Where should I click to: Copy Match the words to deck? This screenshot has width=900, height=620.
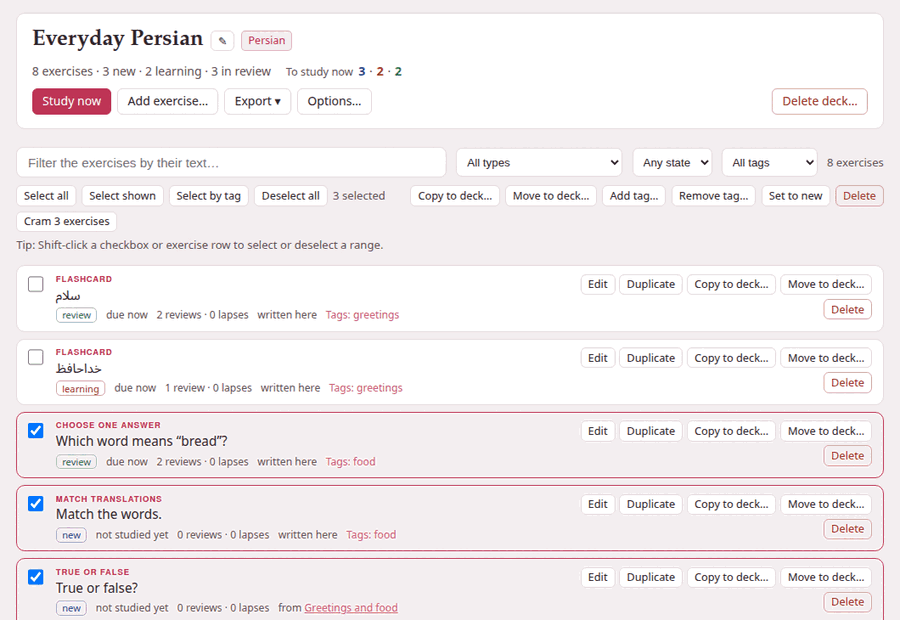pos(731,504)
